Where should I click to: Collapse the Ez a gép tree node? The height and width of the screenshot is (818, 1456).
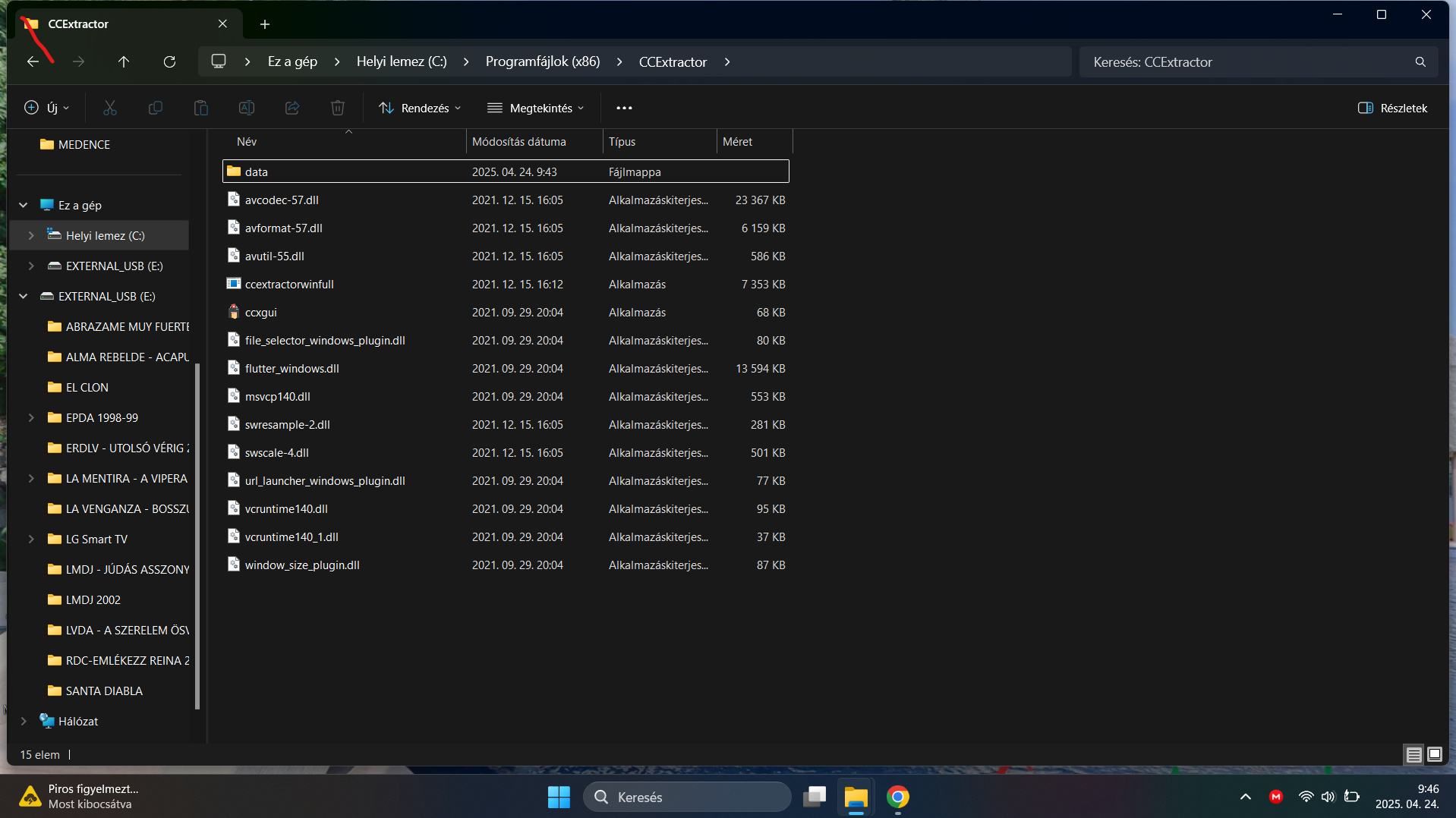point(24,205)
